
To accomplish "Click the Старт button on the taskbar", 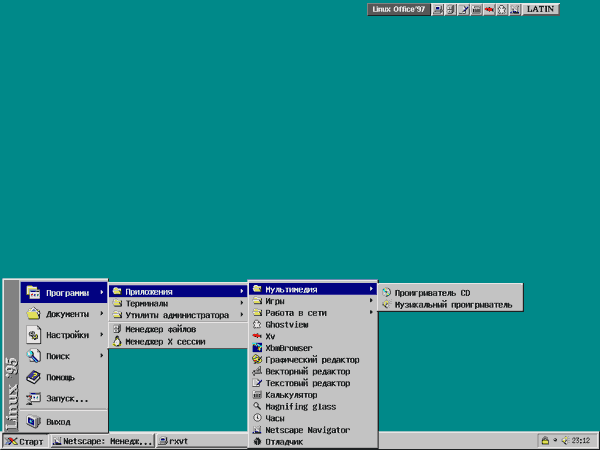I will click(x=25, y=441).
